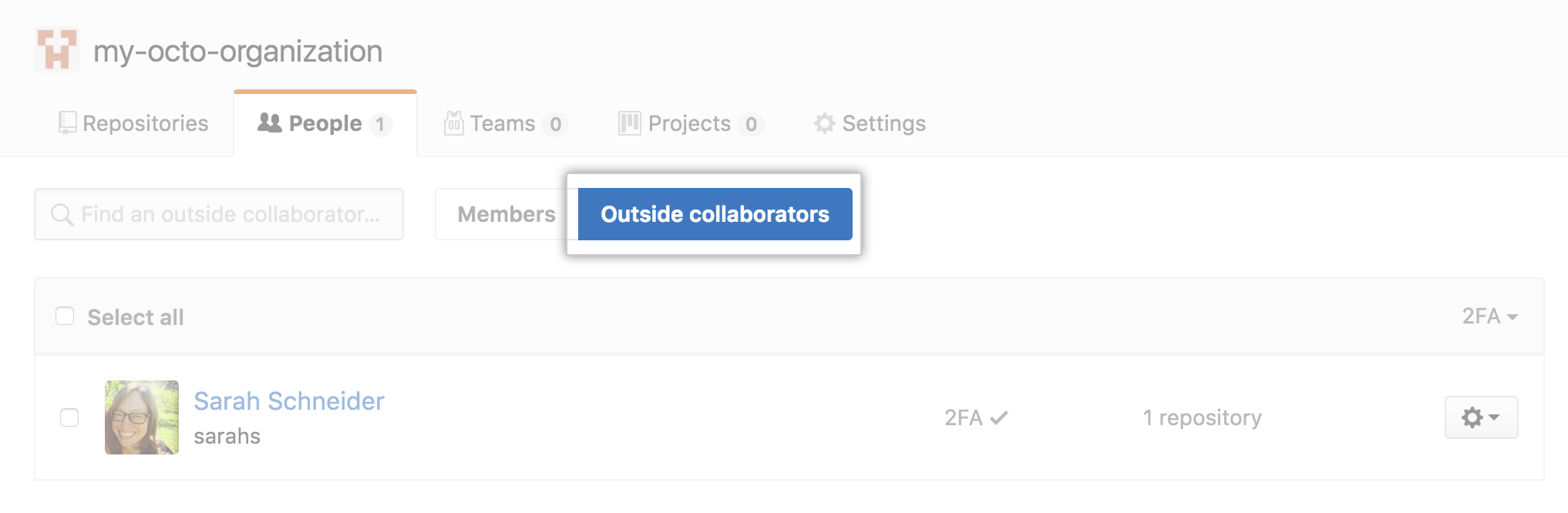Image resolution: width=1568 pixels, height=513 pixels.
Task: Open Sarah Schneider's profile link
Action: coord(289,401)
